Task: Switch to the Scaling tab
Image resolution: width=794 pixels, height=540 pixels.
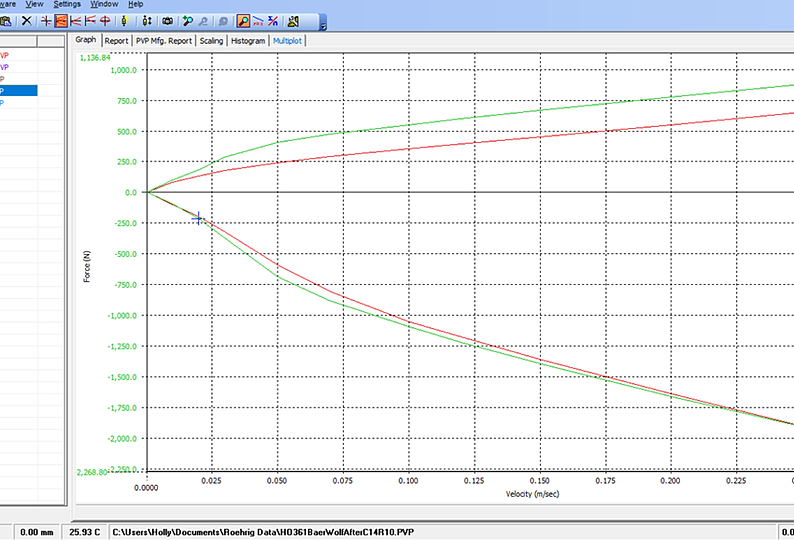Action: (x=211, y=41)
